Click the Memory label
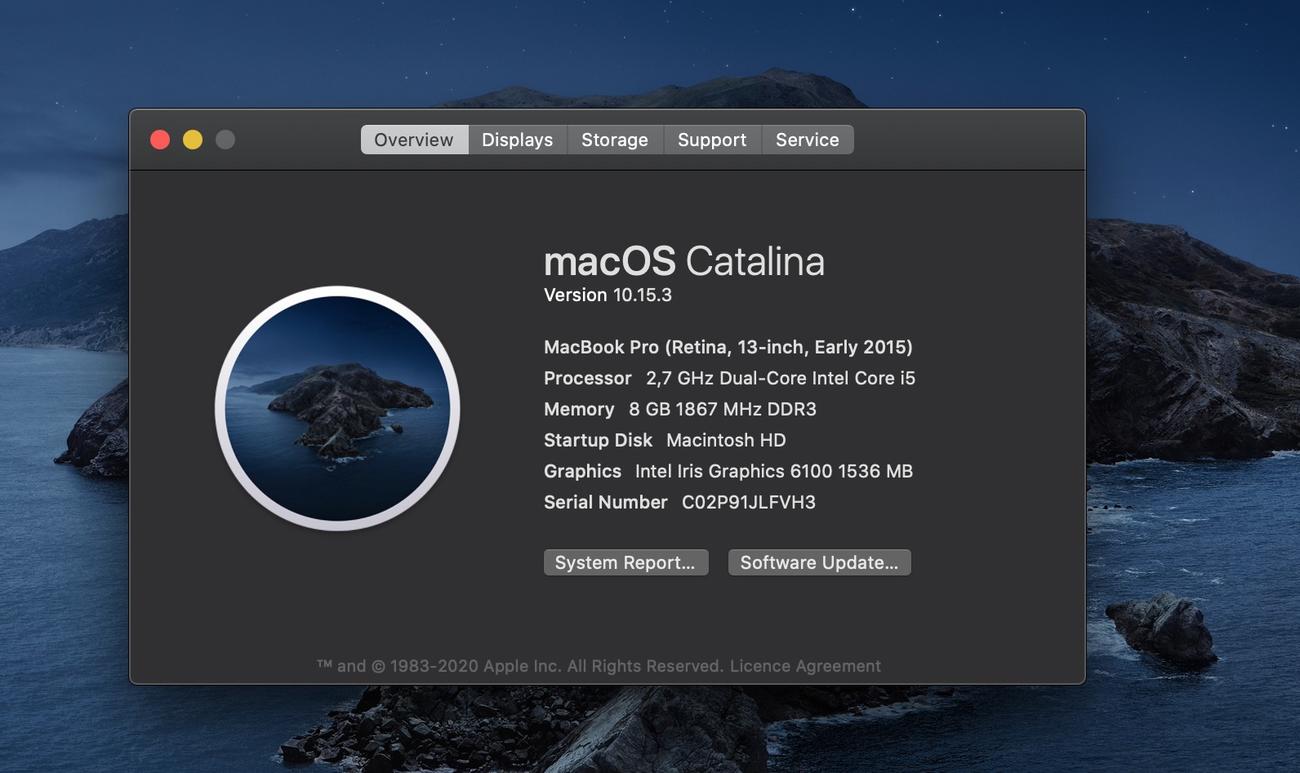Viewport: 1300px width, 773px height. [579, 409]
